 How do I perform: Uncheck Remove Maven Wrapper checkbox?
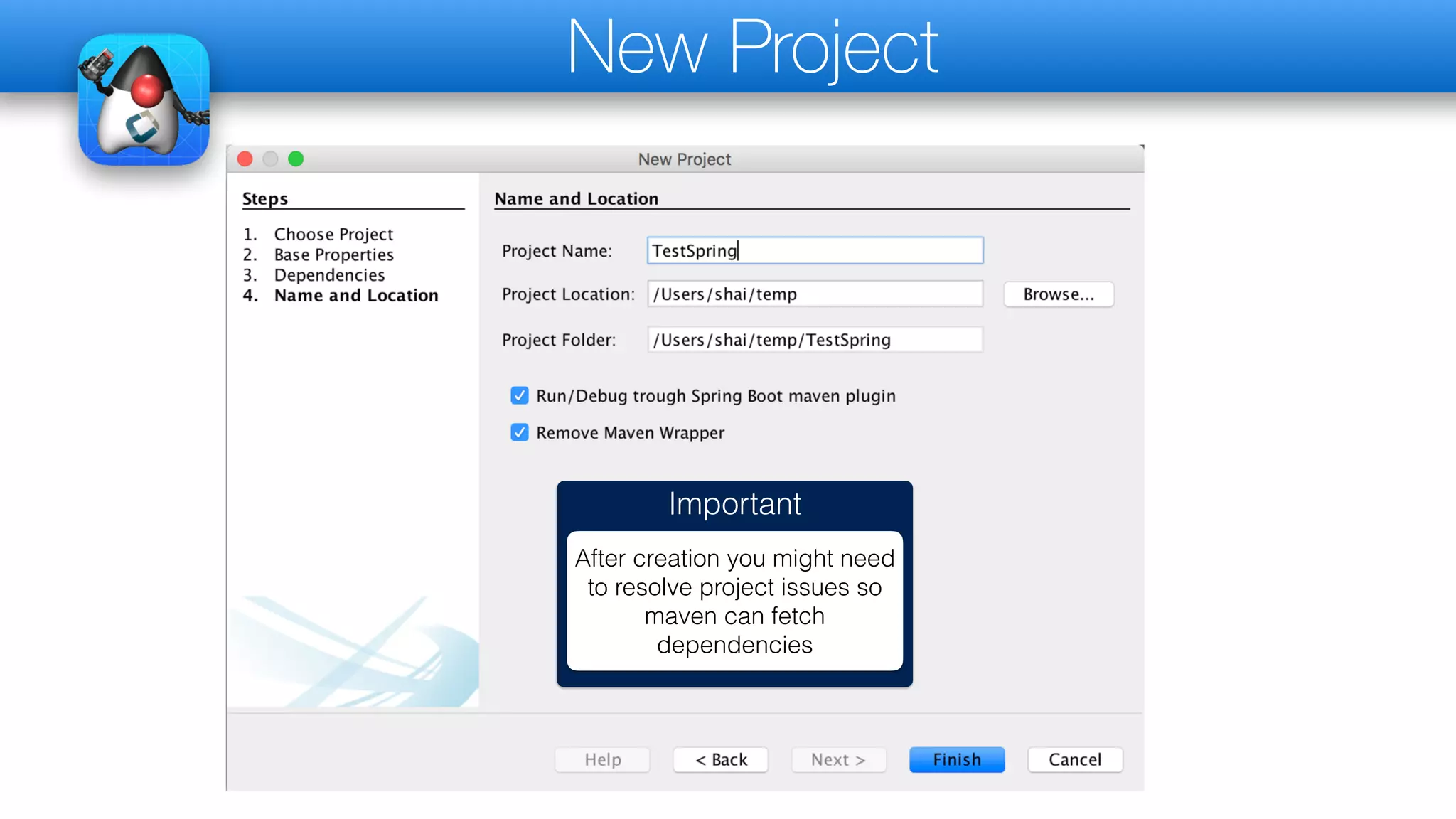[x=520, y=433]
